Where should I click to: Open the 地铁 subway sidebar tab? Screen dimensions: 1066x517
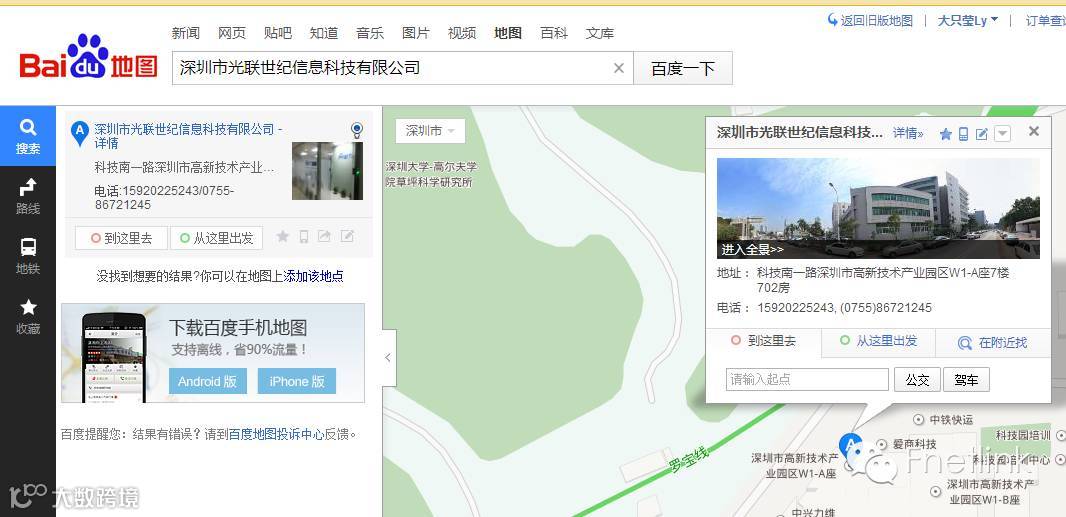point(28,256)
